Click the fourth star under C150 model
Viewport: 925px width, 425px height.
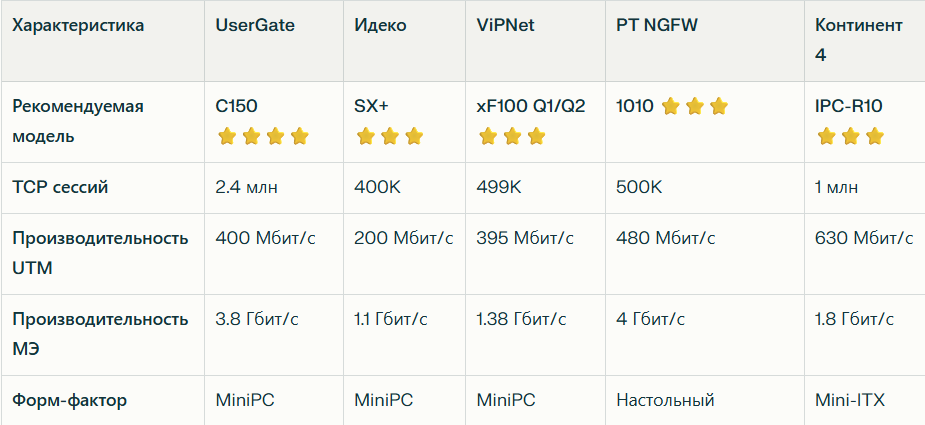pyautogui.click(x=299, y=137)
